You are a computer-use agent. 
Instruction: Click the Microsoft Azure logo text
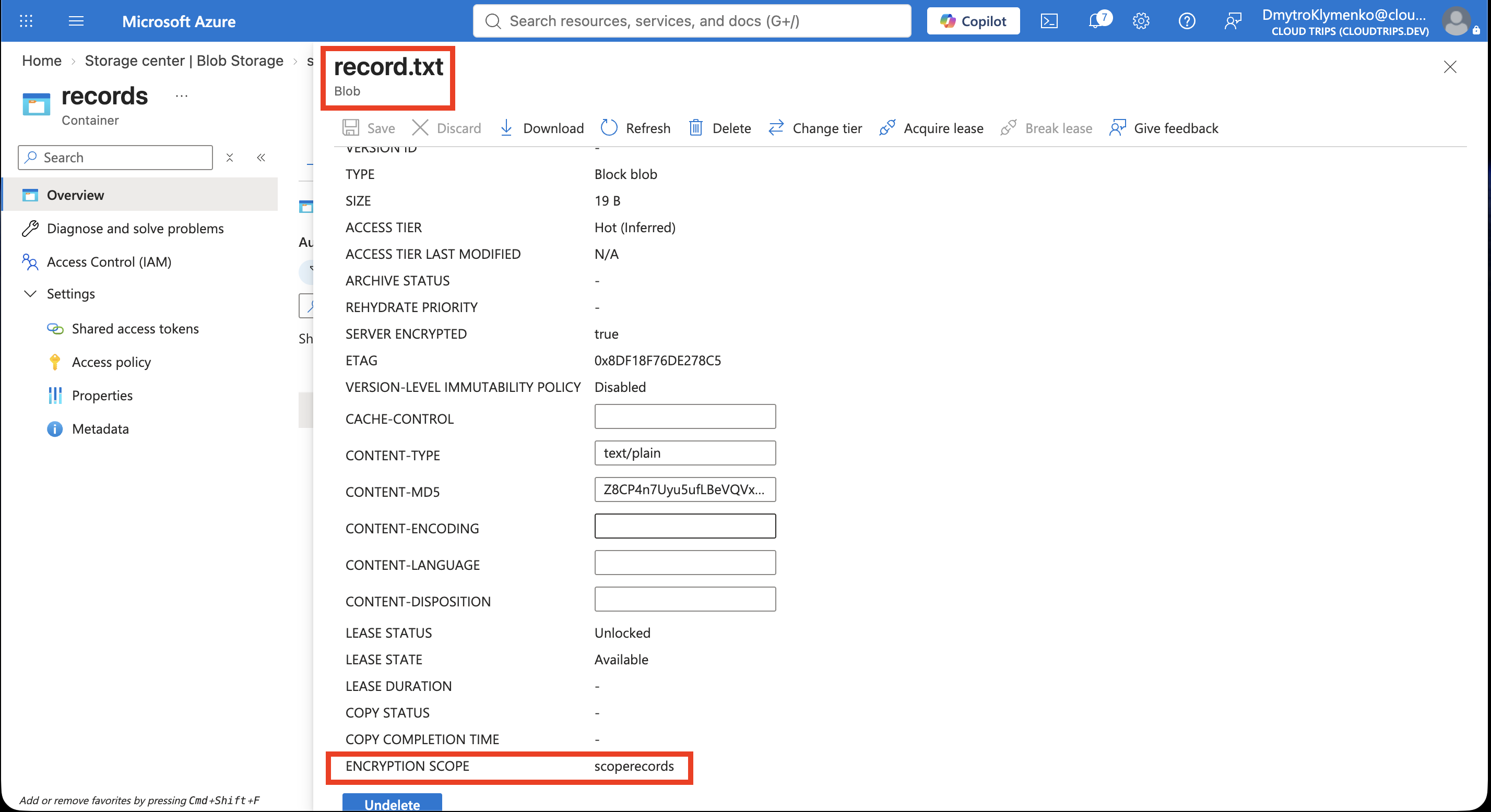pos(179,21)
